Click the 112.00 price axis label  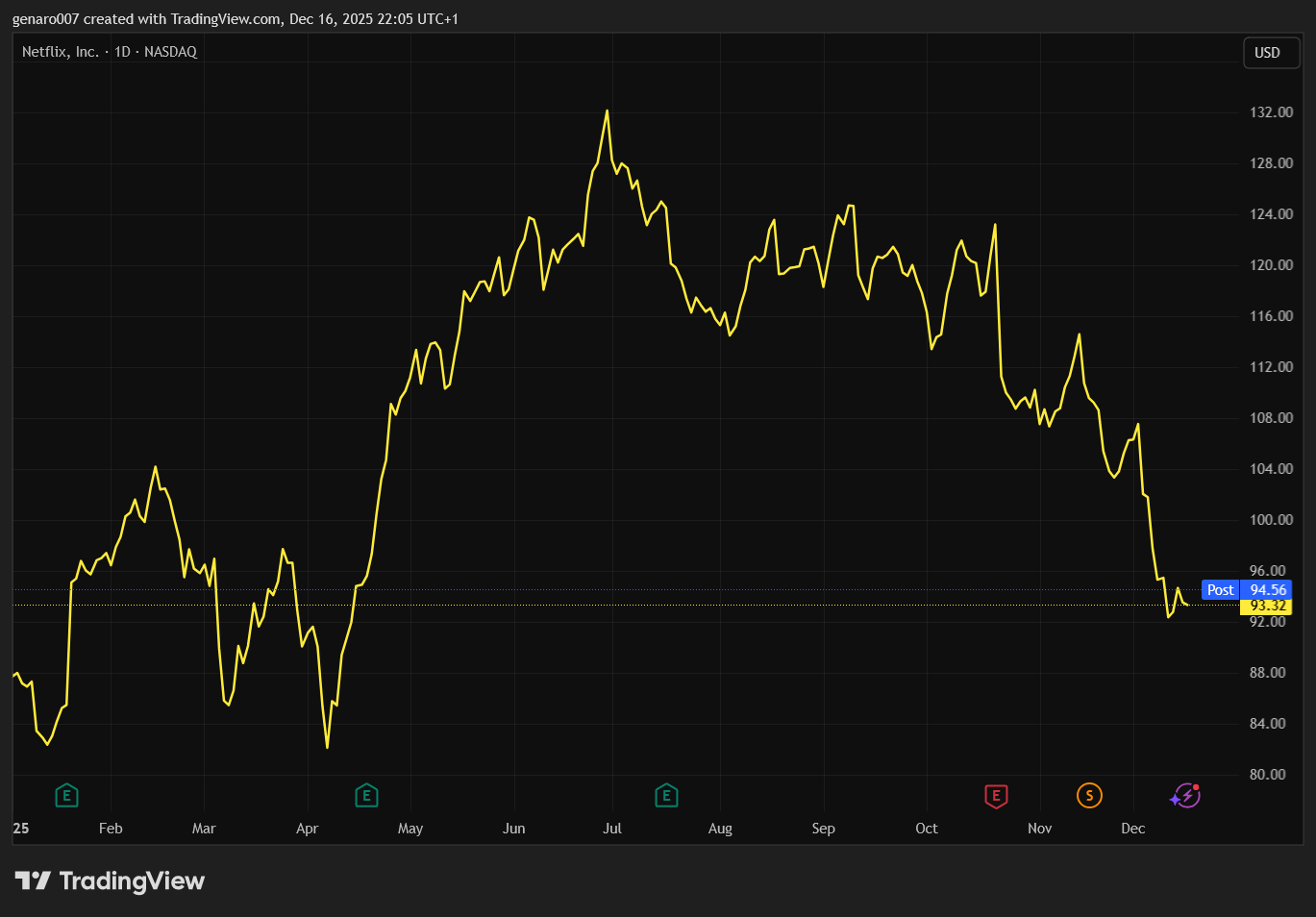pos(1271,367)
